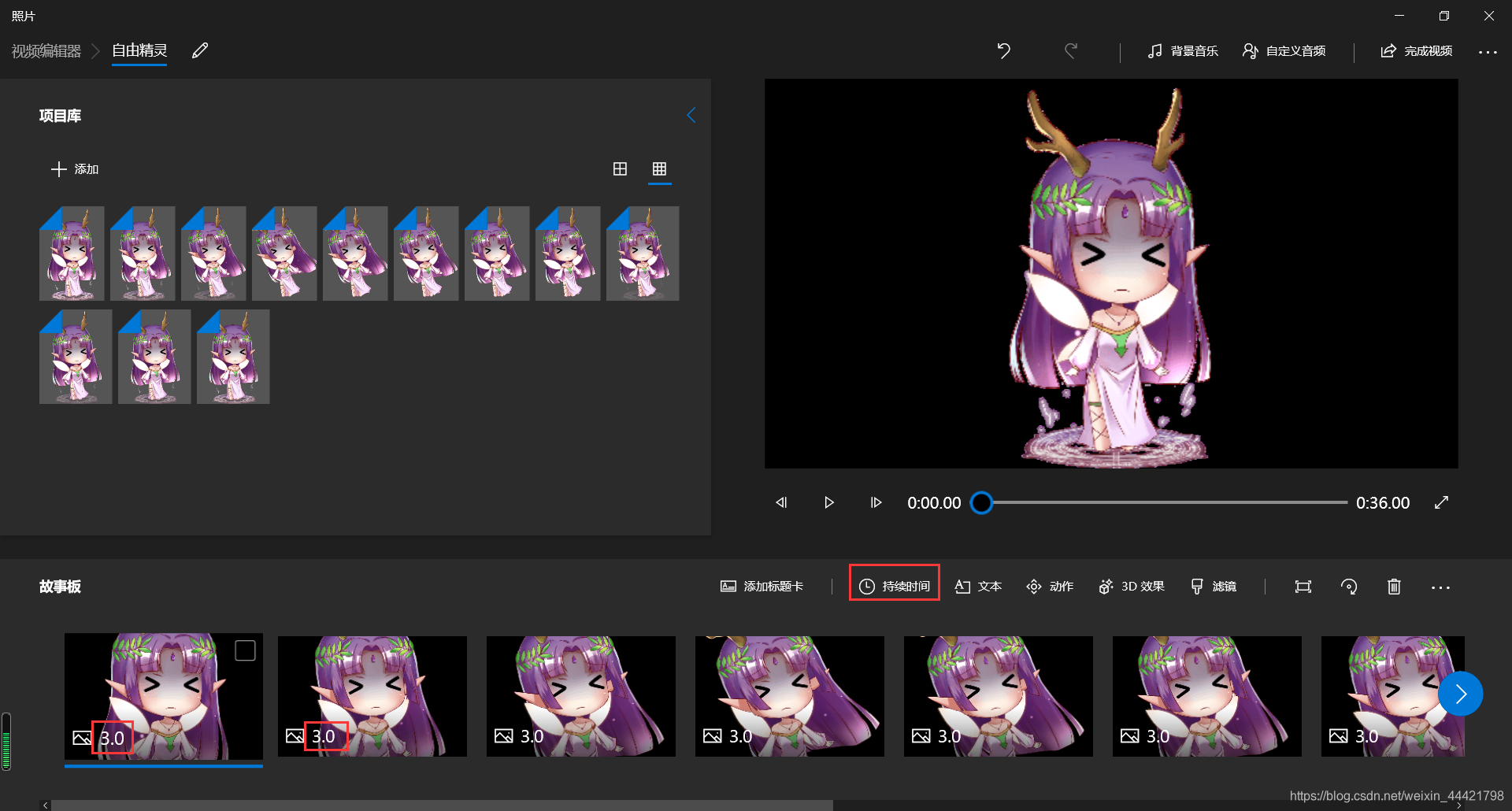1512x811 pixels.
Task: Select the second storyboard clip
Action: (372, 696)
